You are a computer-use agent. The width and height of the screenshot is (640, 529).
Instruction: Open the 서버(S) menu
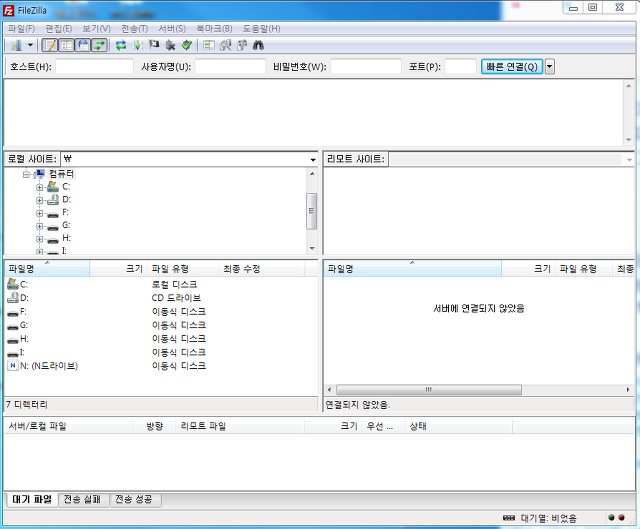pos(172,29)
